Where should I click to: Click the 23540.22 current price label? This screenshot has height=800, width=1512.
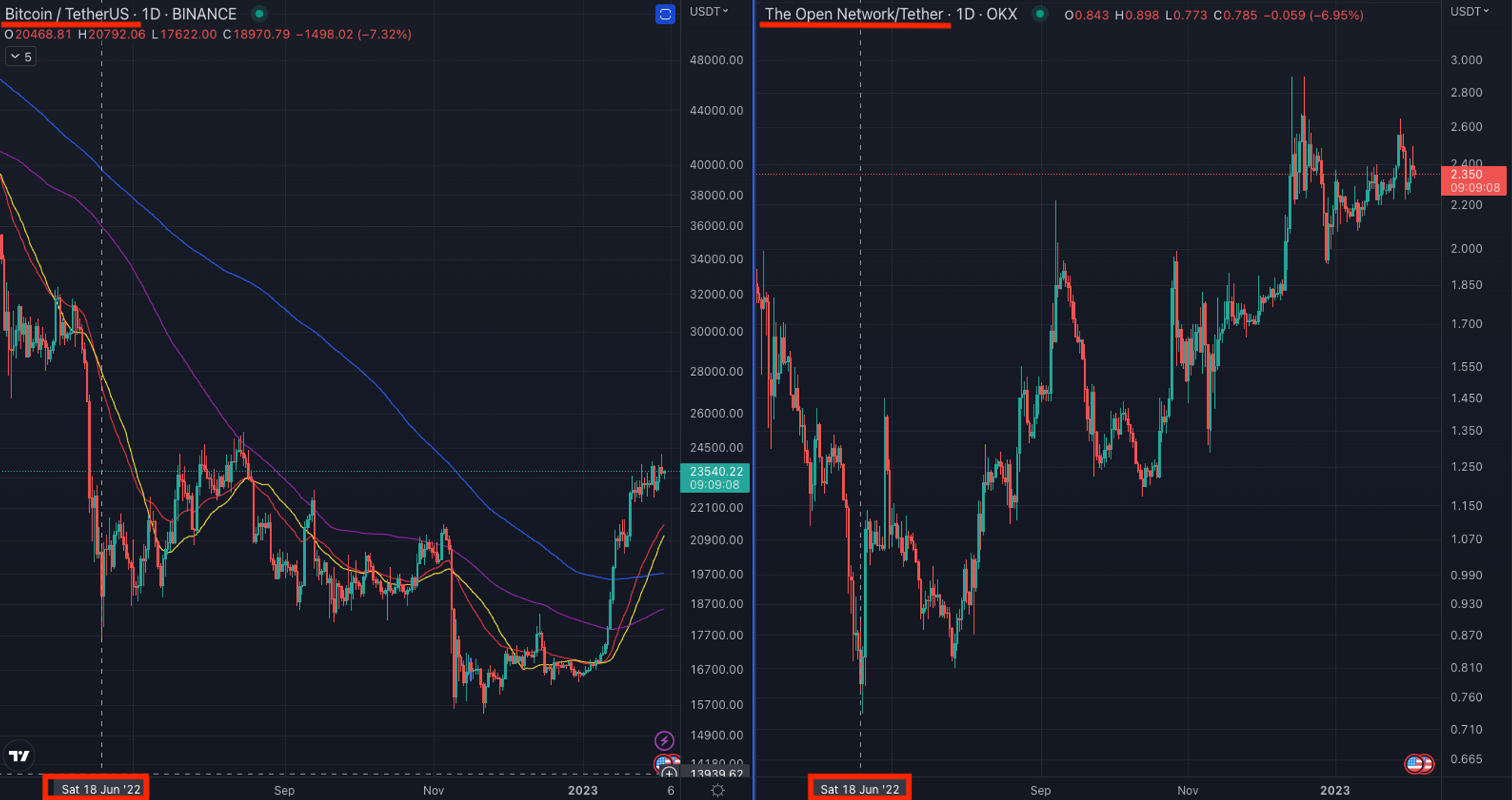tap(715, 478)
